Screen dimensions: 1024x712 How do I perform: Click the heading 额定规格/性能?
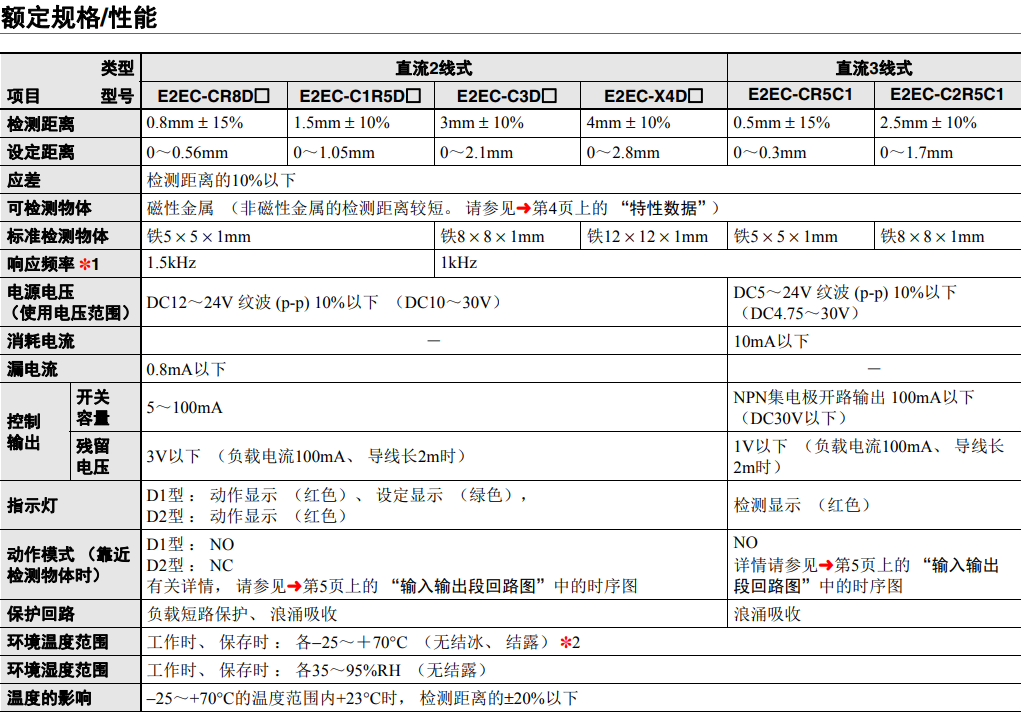(x=78, y=17)
